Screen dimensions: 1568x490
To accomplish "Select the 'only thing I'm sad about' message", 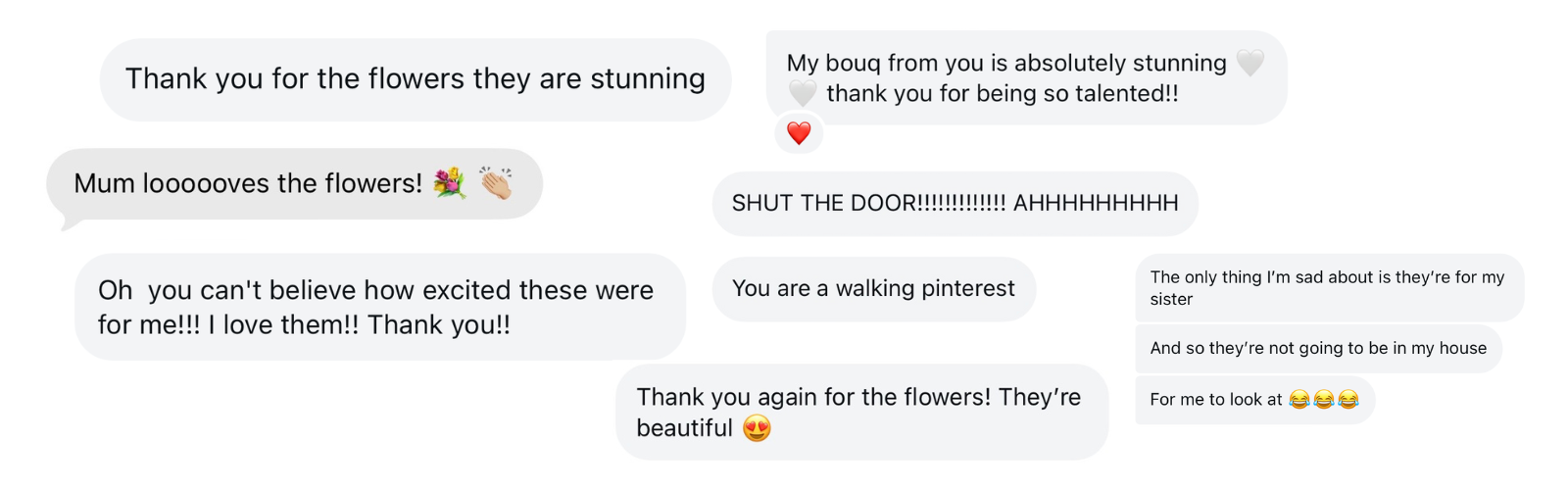I will 1327,288.
